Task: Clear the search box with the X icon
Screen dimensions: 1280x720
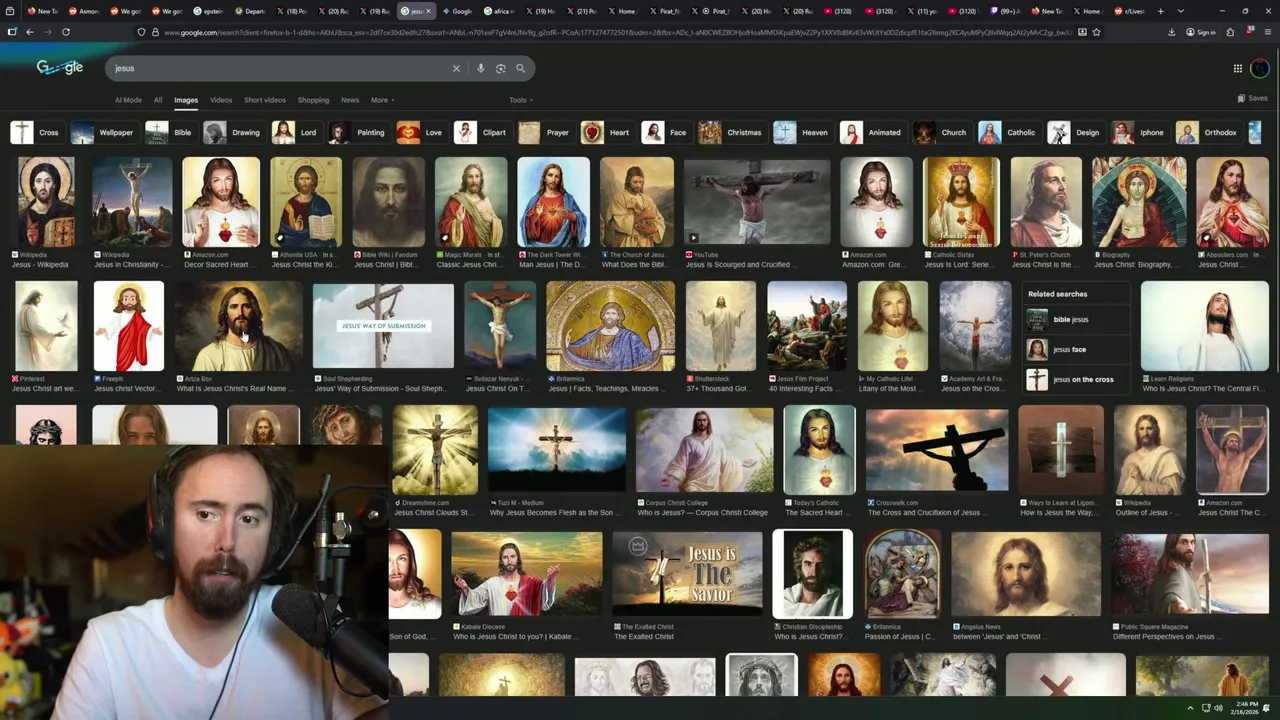Action: 456,68
